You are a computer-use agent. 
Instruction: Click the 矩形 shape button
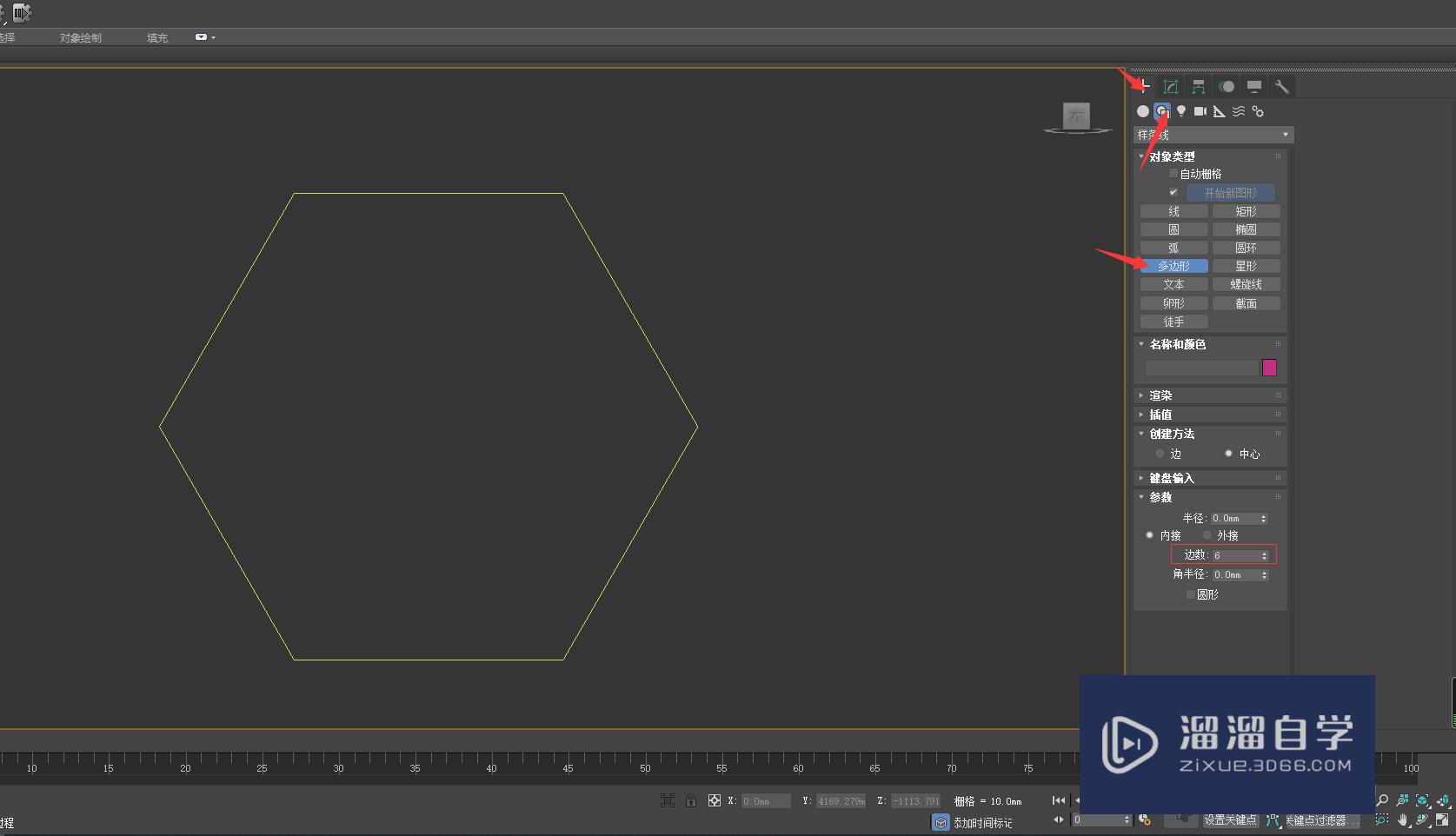[x=1246, y=211]
